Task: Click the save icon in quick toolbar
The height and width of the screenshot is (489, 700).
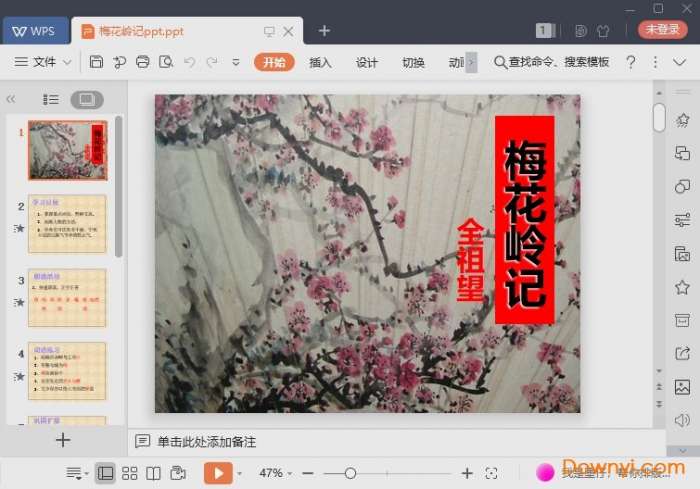Action: pos(96,62)
